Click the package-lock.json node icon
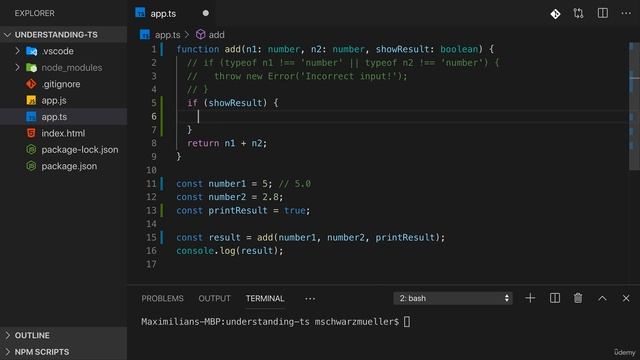 31,149
